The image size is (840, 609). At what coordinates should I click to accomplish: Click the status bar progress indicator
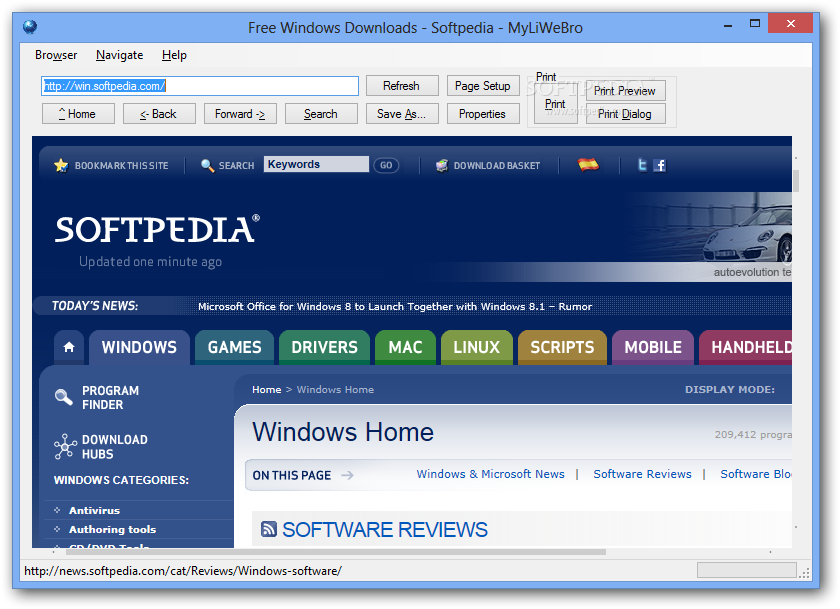click(746, 570)
